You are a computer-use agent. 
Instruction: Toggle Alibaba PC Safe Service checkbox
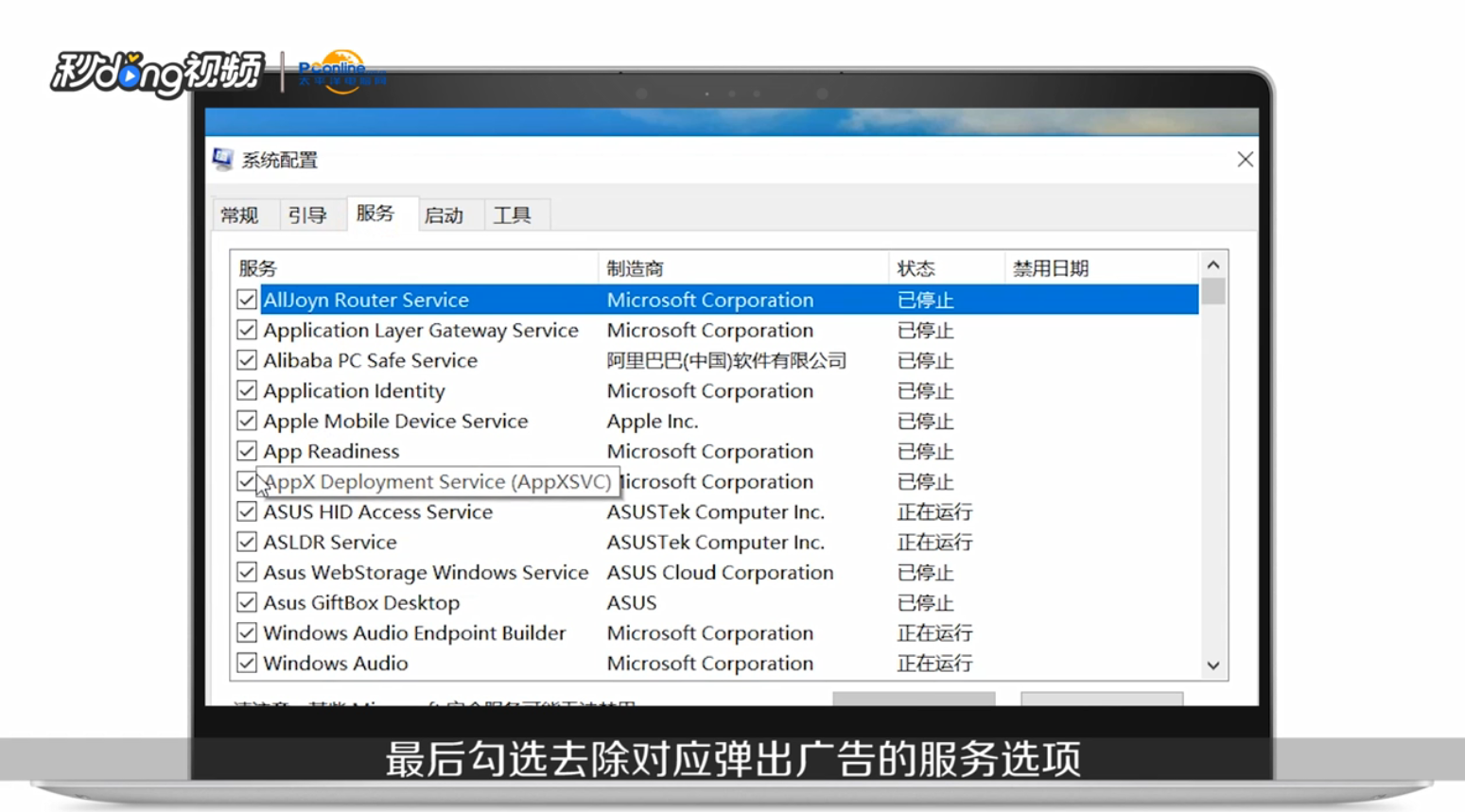(x=247, y=360)
